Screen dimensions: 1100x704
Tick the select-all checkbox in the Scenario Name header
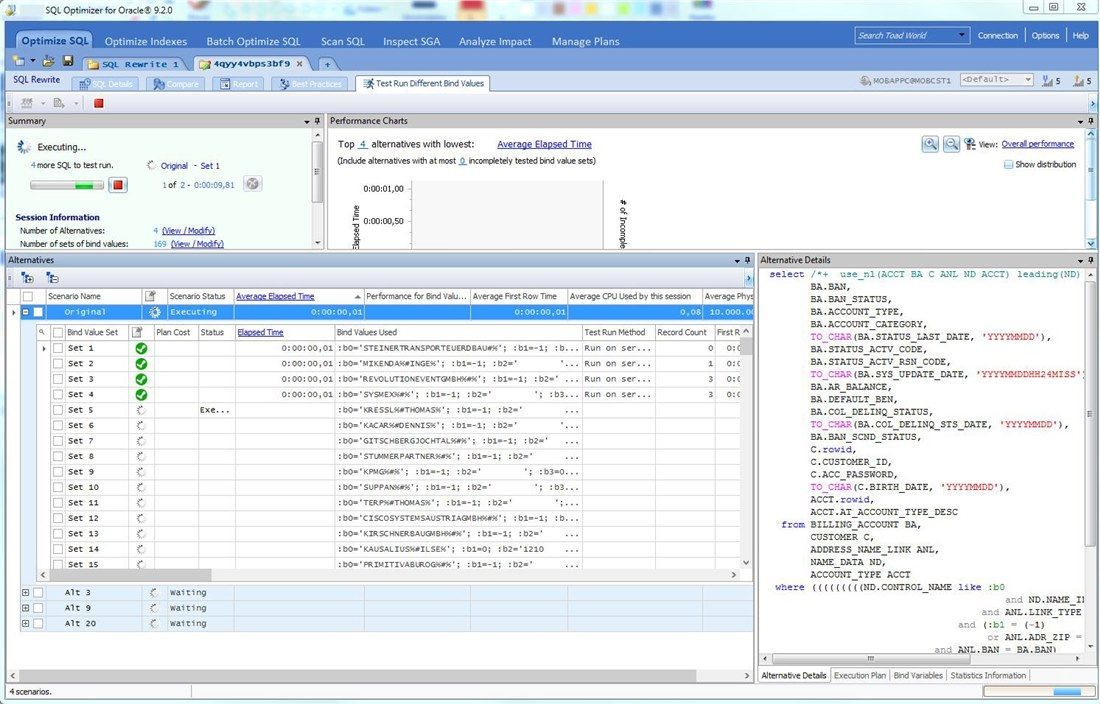click(x=27, y=297)
